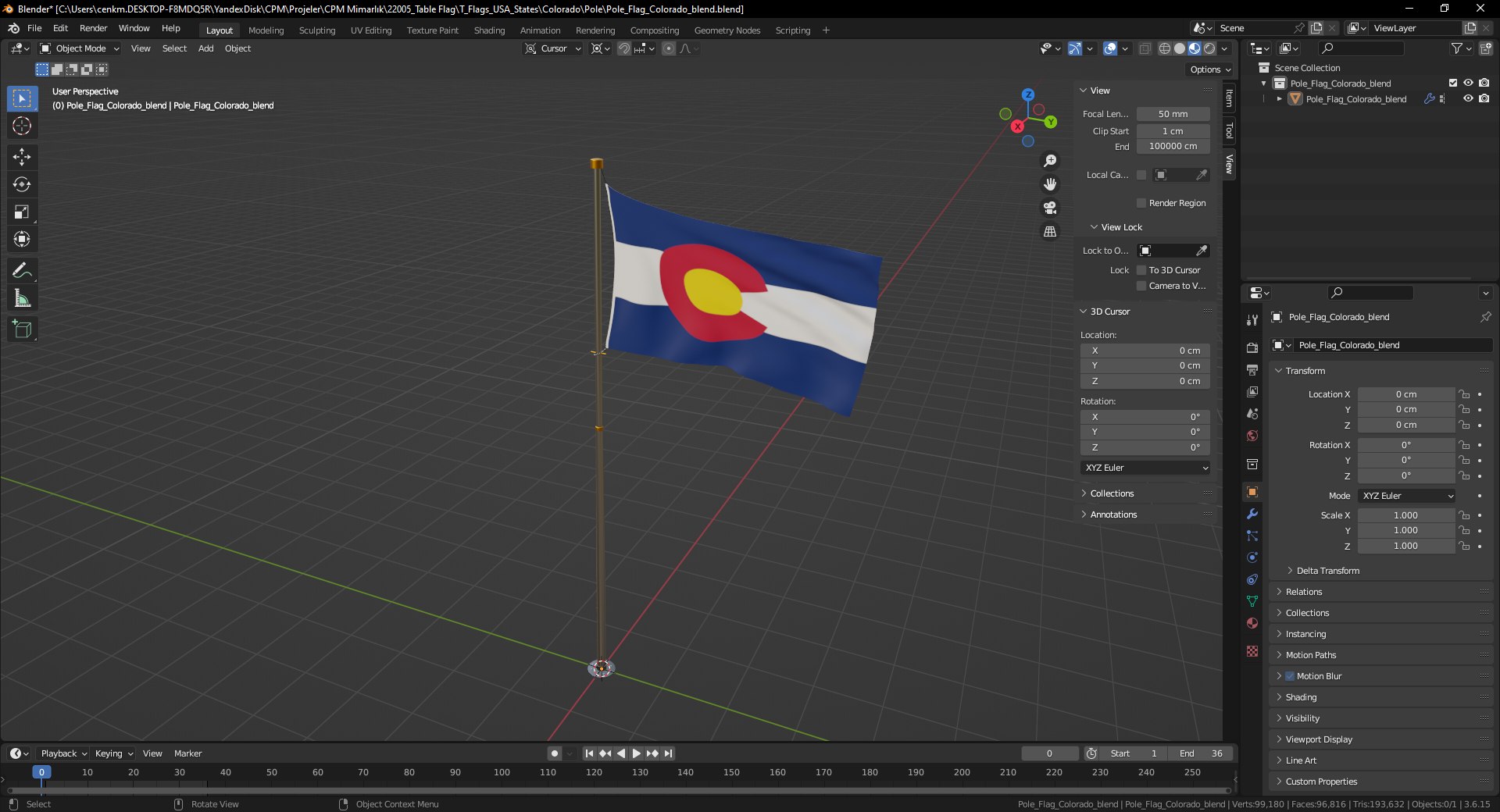Viewport: 1500px width, 812px height.
Task: Switch to the Geometry Nodes workspace tab
Action: tap(727, 30)
